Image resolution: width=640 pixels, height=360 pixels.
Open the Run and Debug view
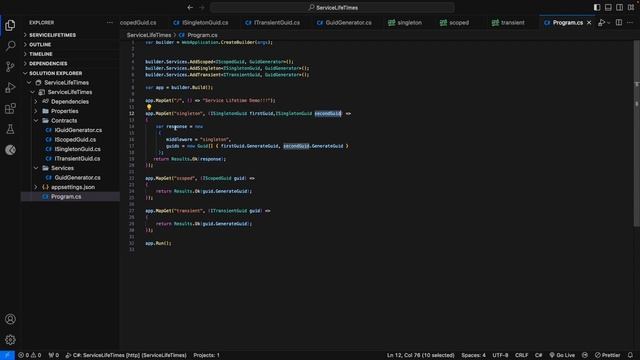coord(10,87)
